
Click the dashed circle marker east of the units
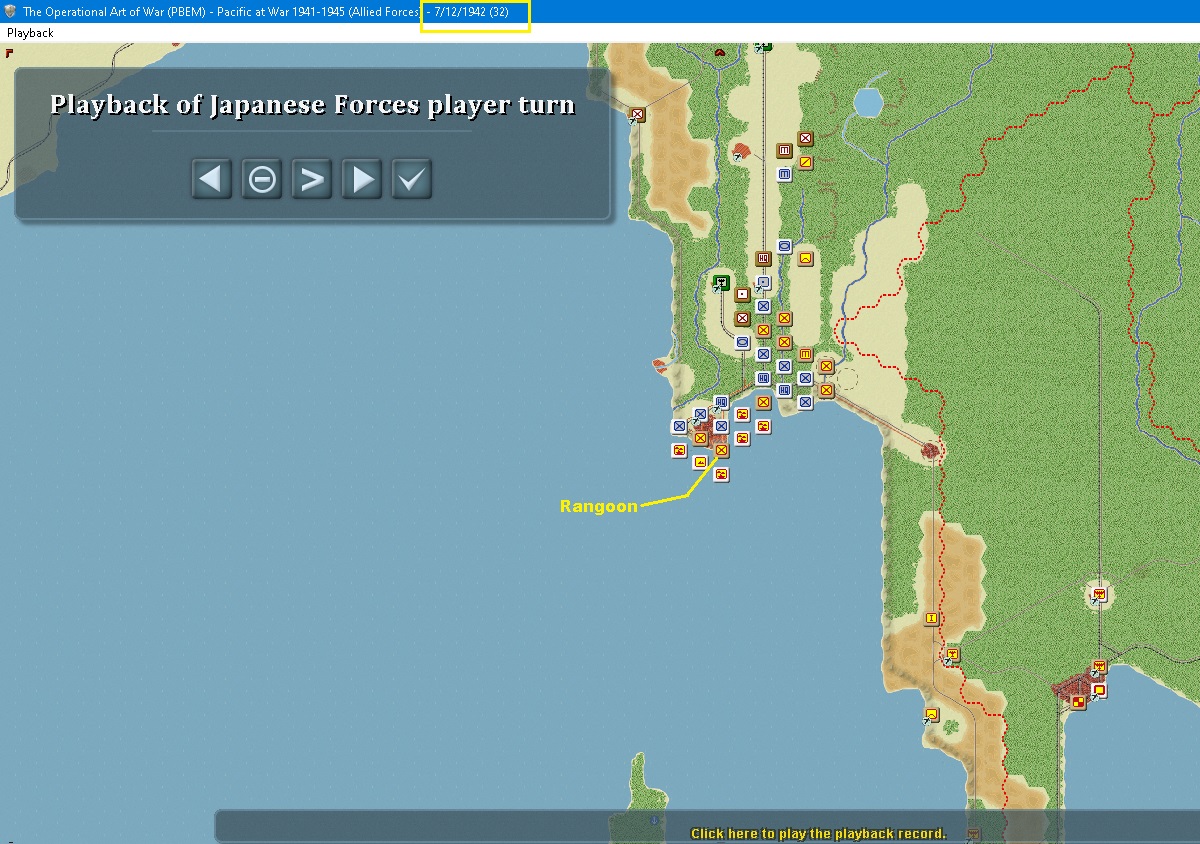(x=846, y=379)
